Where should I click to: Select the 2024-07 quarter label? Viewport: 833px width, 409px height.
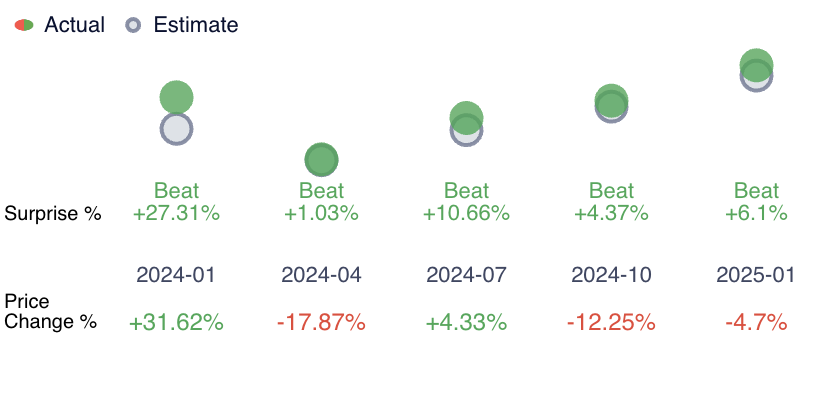(x=466, y=275)
